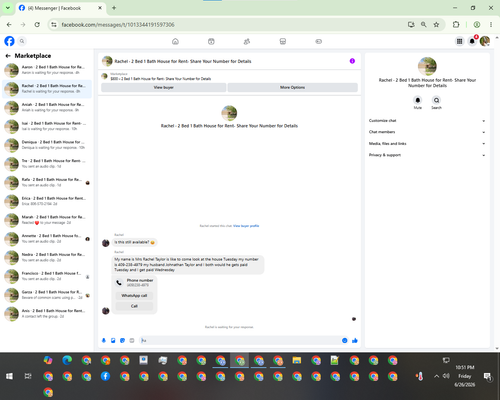Open the View buyer profile link
The image size is (500, 400).
[x=246, y=226]
